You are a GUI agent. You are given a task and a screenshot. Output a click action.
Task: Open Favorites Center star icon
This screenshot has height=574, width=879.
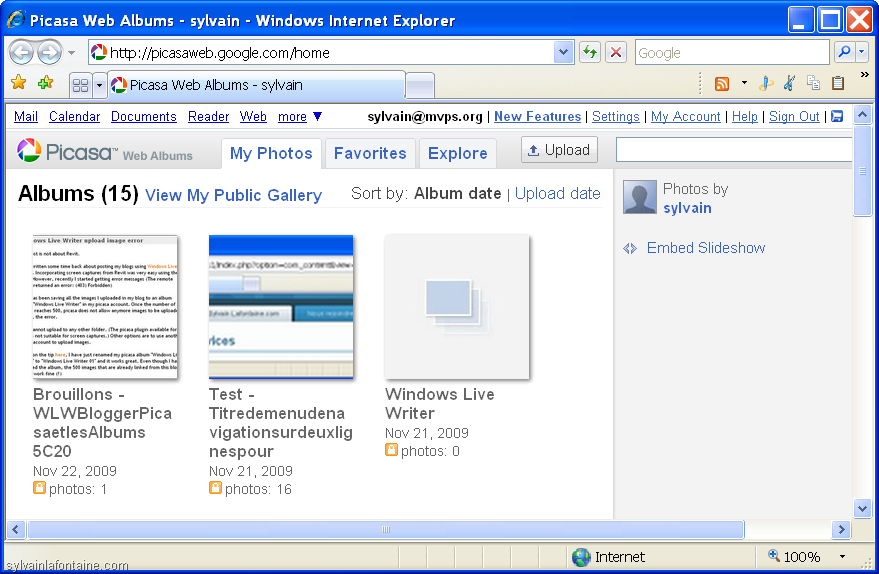pos(18,83)
